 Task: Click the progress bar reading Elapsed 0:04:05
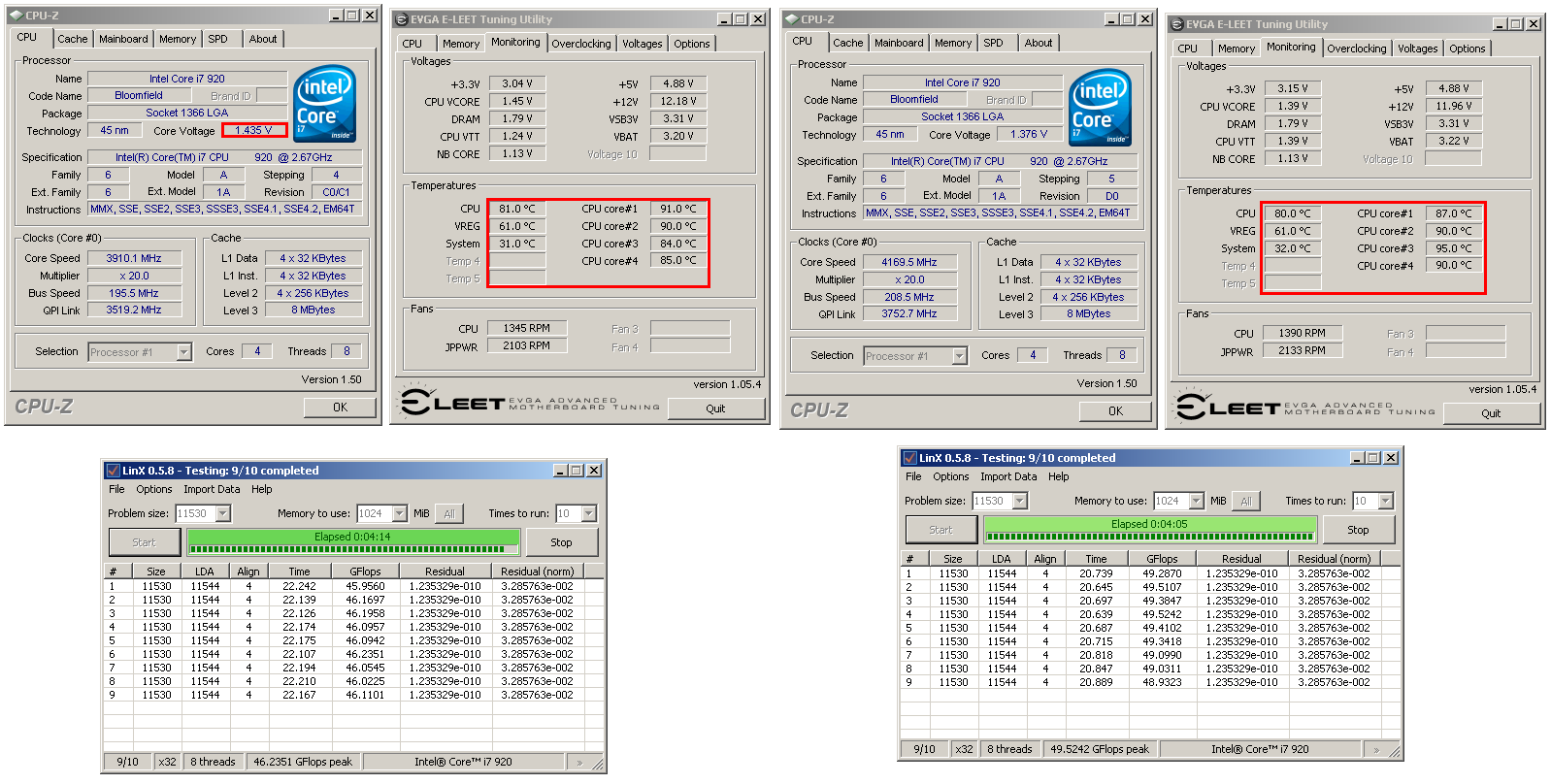(1150, 530)
